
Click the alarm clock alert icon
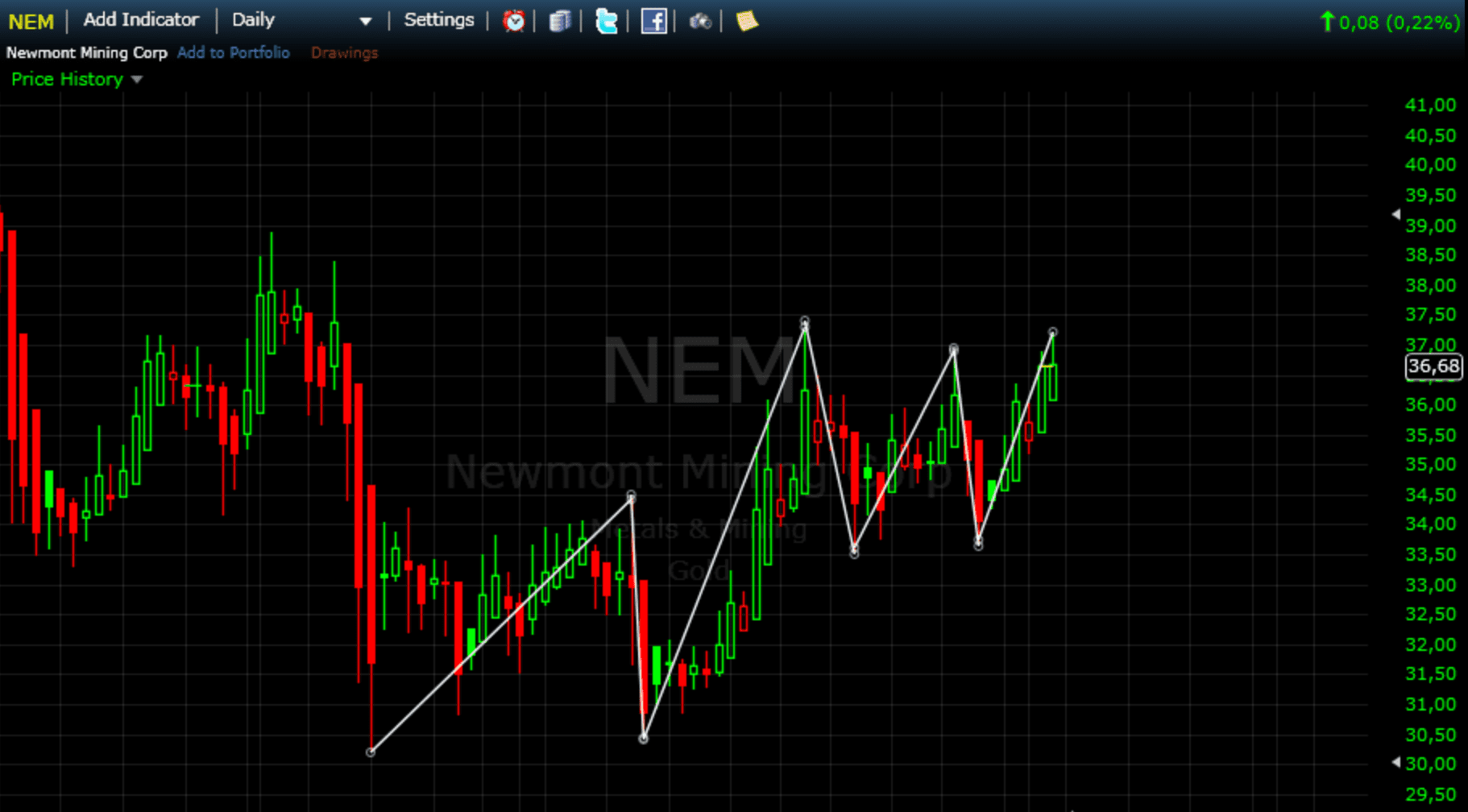tap(513, 21)
